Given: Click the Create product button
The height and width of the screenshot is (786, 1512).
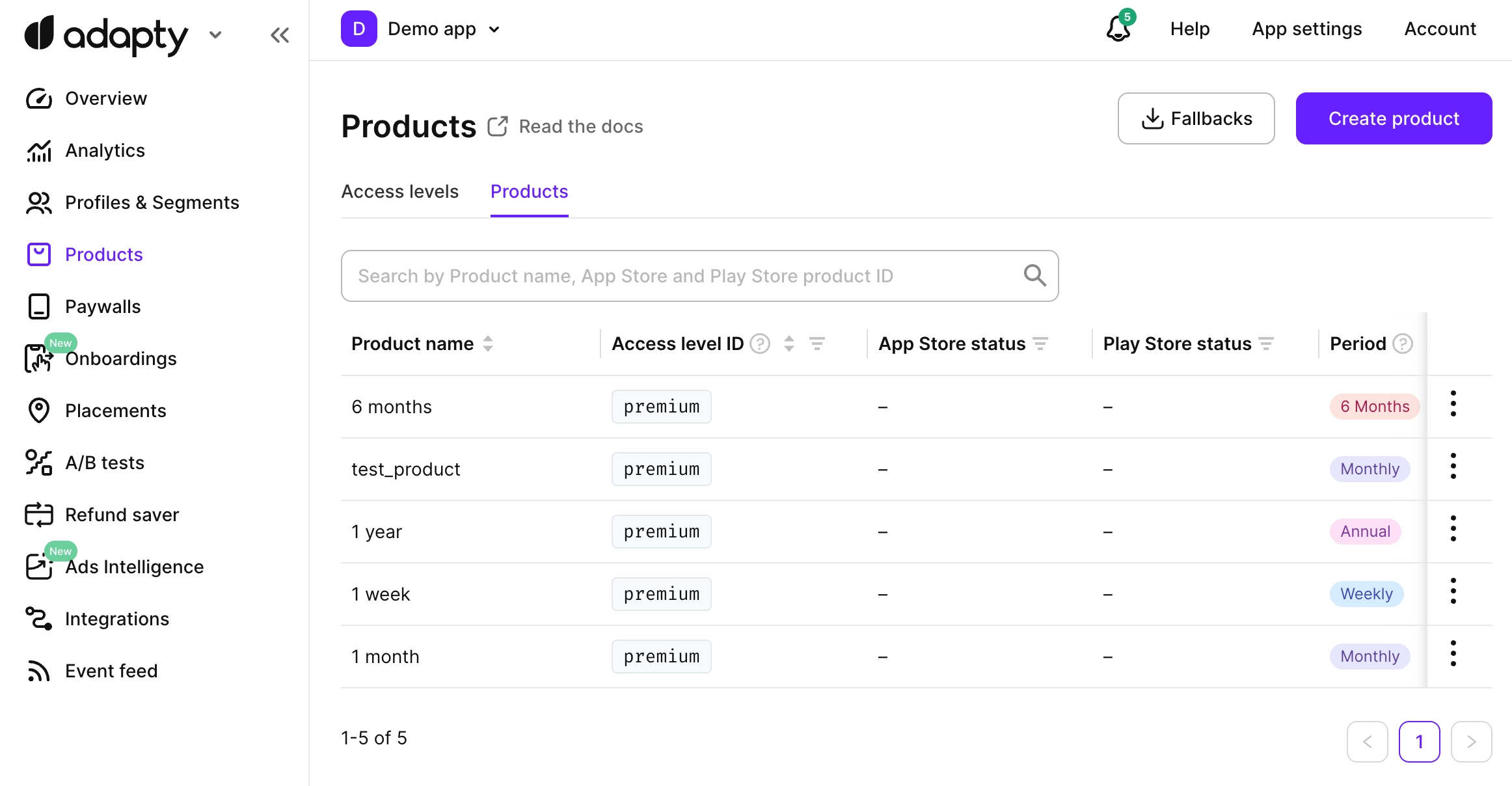Looking at the screenshot, I should point(1394,118).
